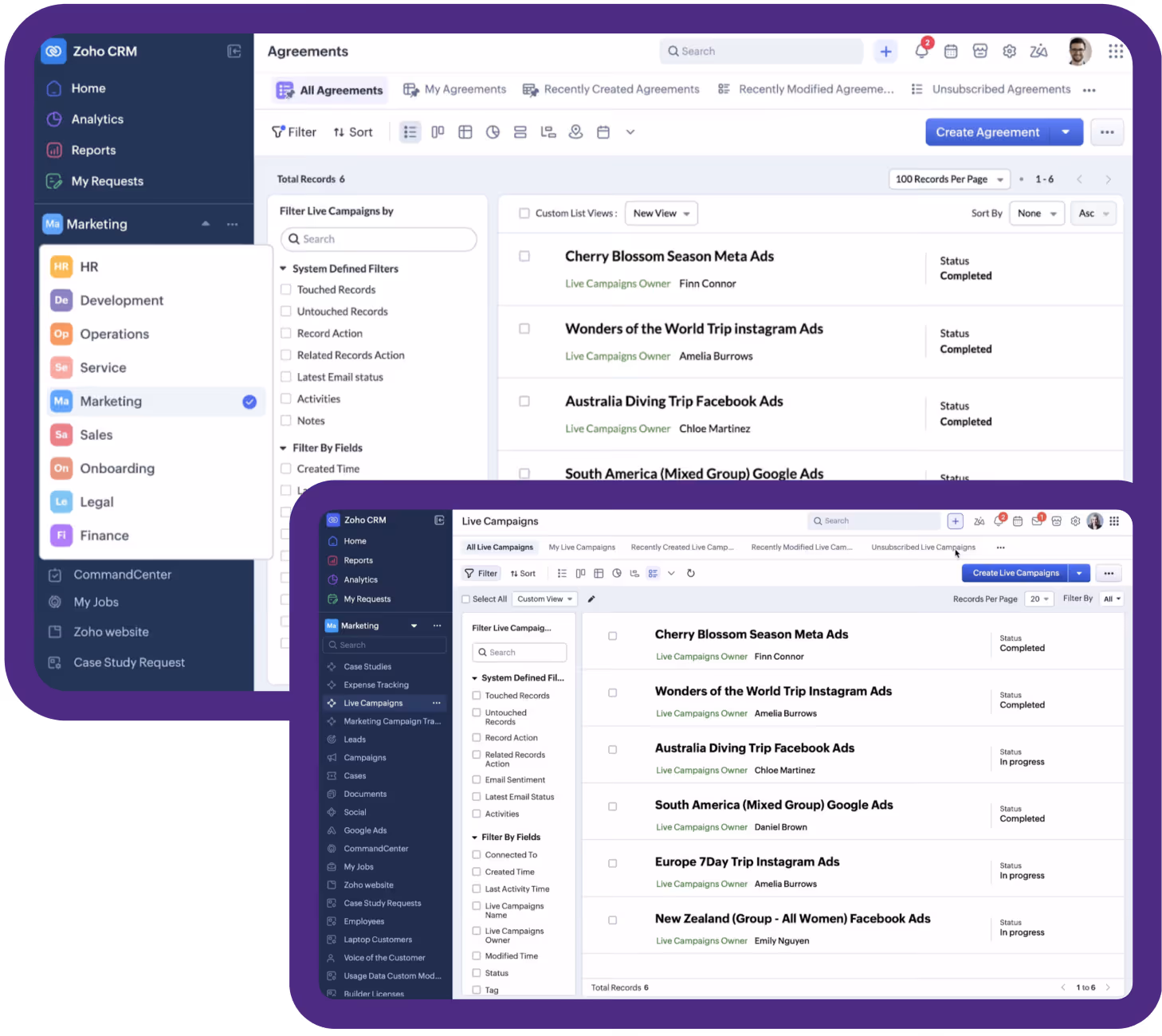This screenshot has height=1036, width=1162.
Task: Open Unsubscribed Agreements tab
Action: coord(991,89)
